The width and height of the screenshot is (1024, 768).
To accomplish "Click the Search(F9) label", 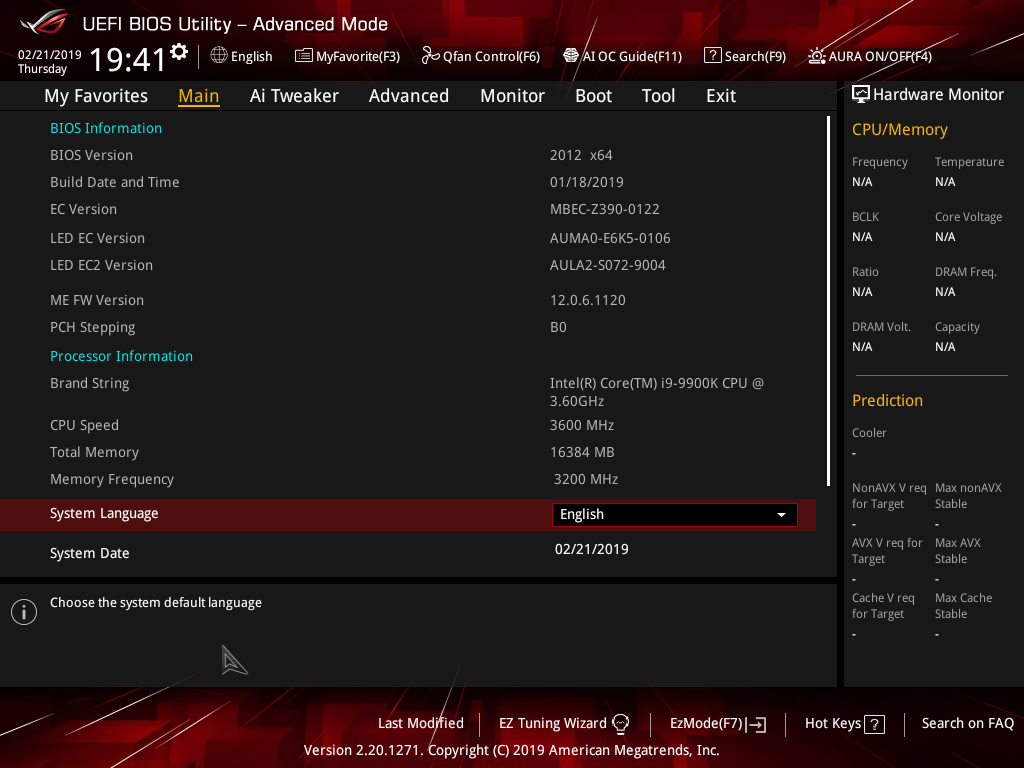I will point(755,57).
